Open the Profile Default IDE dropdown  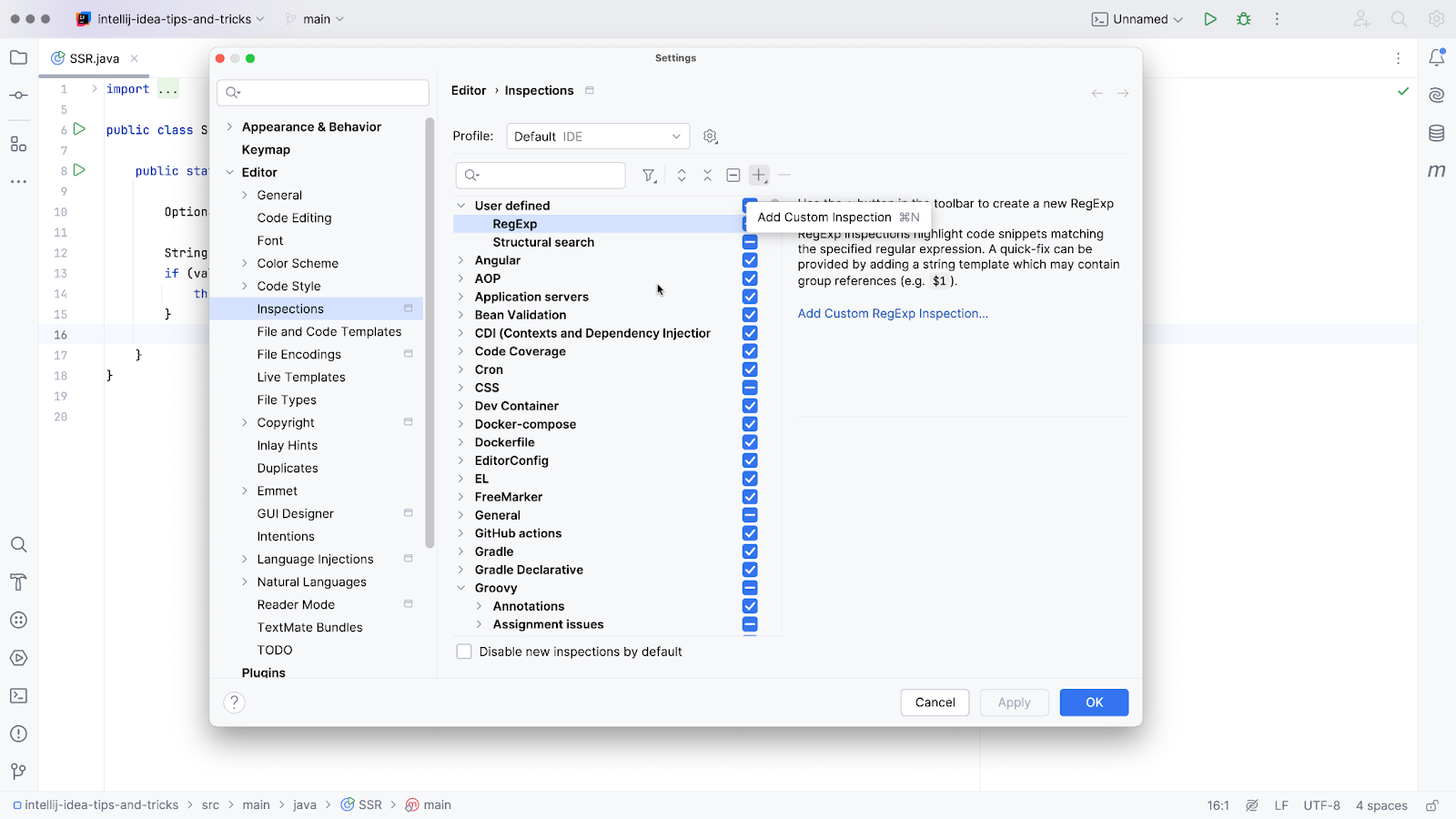pos(598,136)
